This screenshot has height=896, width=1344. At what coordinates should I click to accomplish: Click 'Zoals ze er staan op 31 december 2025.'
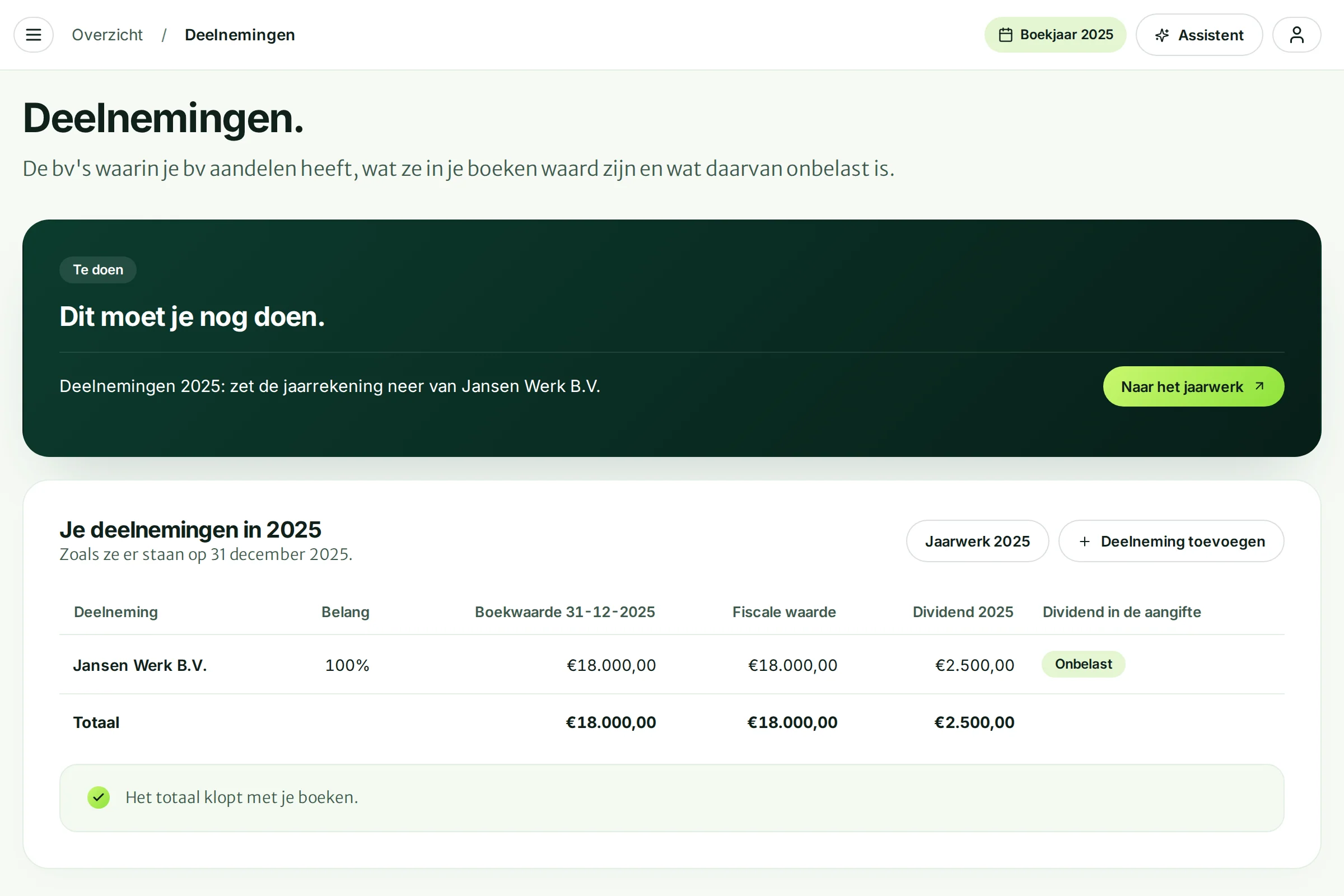coord(206,554)
